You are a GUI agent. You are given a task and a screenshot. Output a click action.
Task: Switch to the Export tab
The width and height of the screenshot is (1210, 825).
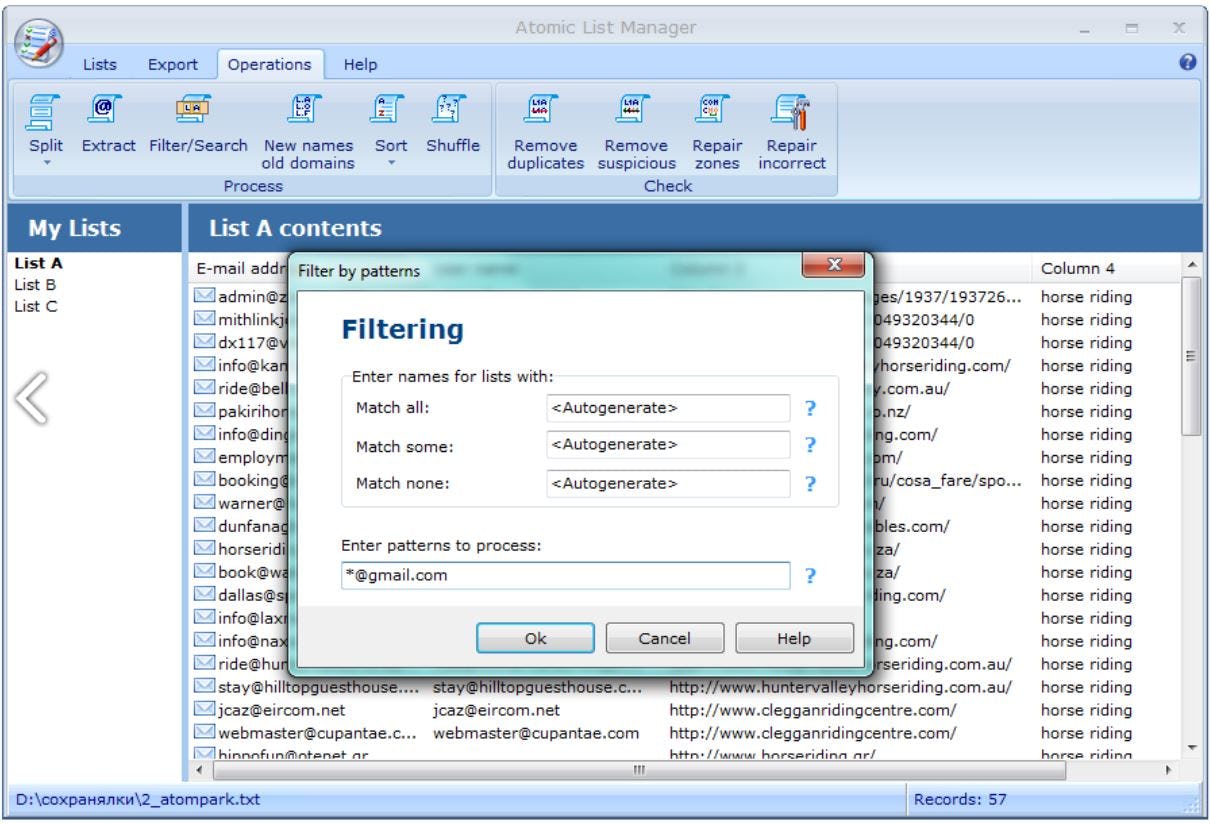tap(172, 64)
